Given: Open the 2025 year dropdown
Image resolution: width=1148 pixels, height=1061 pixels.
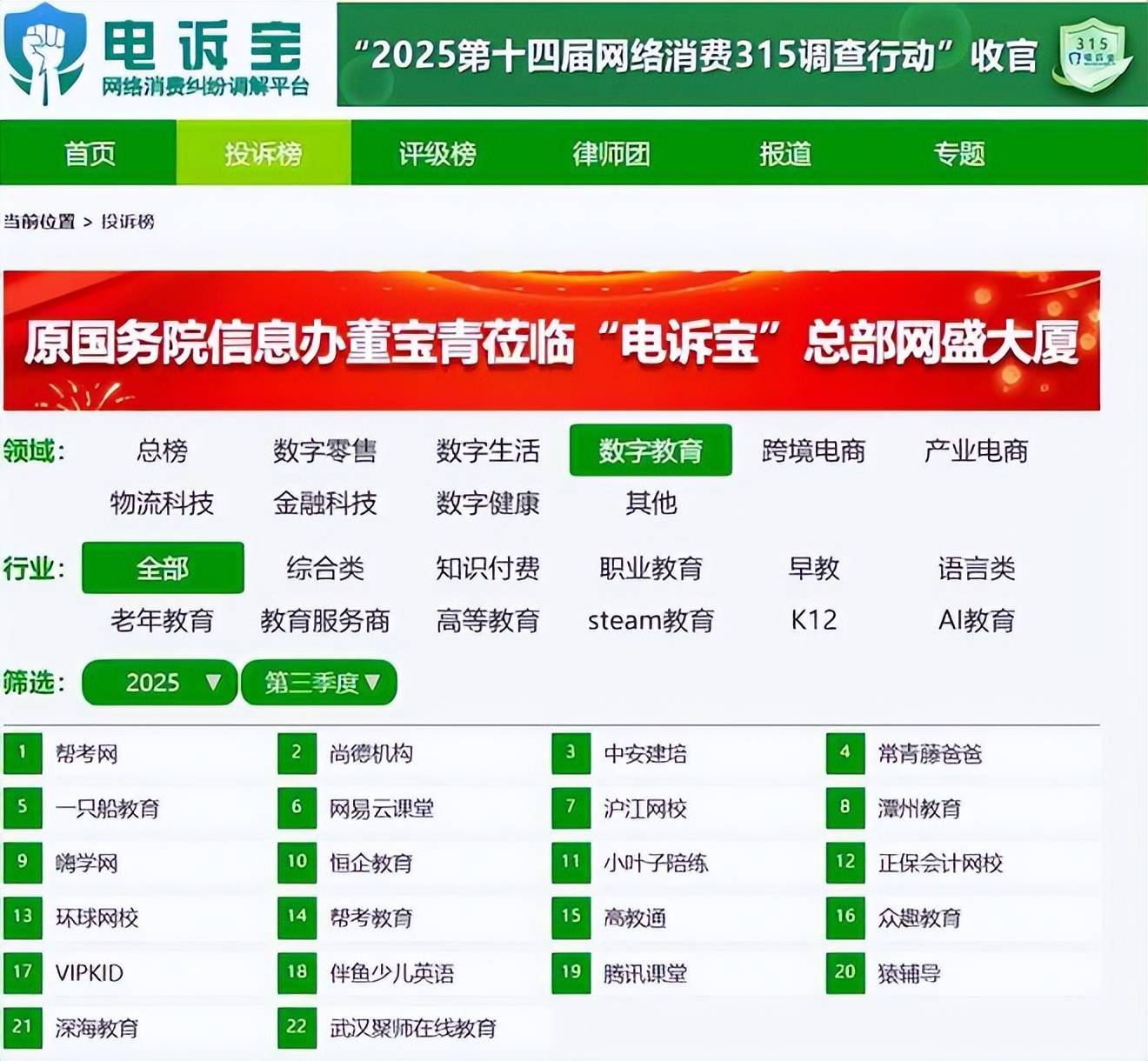Looking at the screenshot, I should pos(159,683).
